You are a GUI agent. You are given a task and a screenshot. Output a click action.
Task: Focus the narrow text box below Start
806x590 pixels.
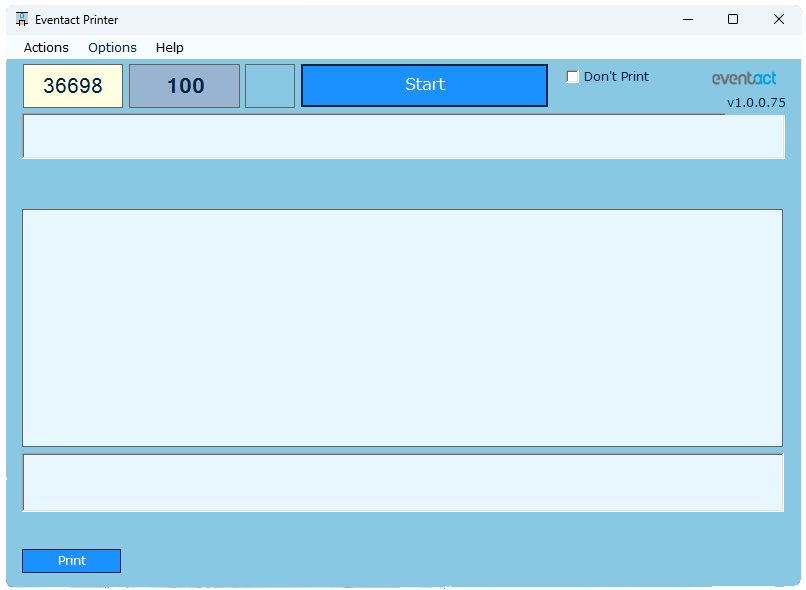click(403, 137)
